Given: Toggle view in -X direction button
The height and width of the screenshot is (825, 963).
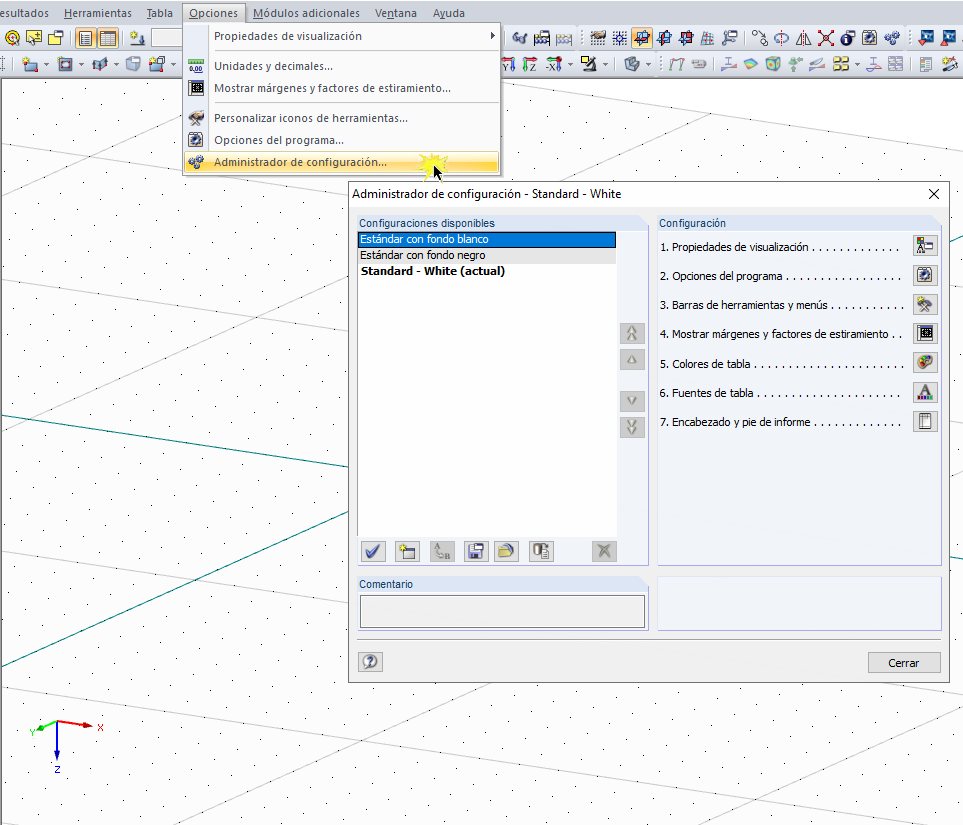Looking at the screenshot, I should (554, 63).
